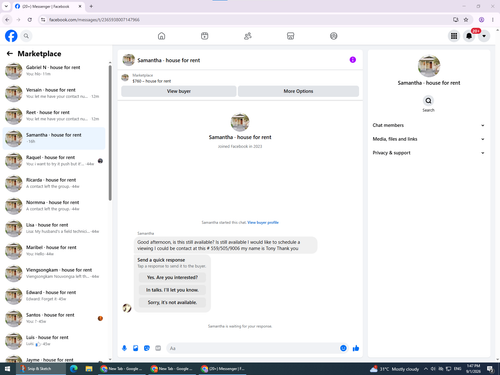
Task: Open the emoji picker in message box
Action: [x=343, y=348]
